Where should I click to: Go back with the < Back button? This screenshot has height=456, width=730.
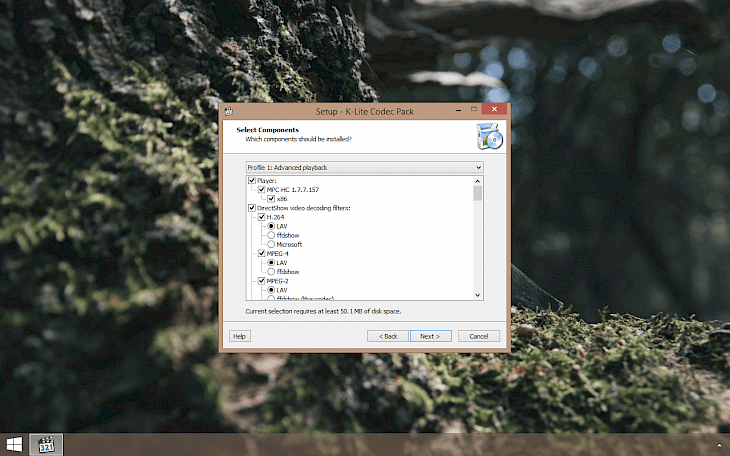pyautogui.click(x=388, y=336)
